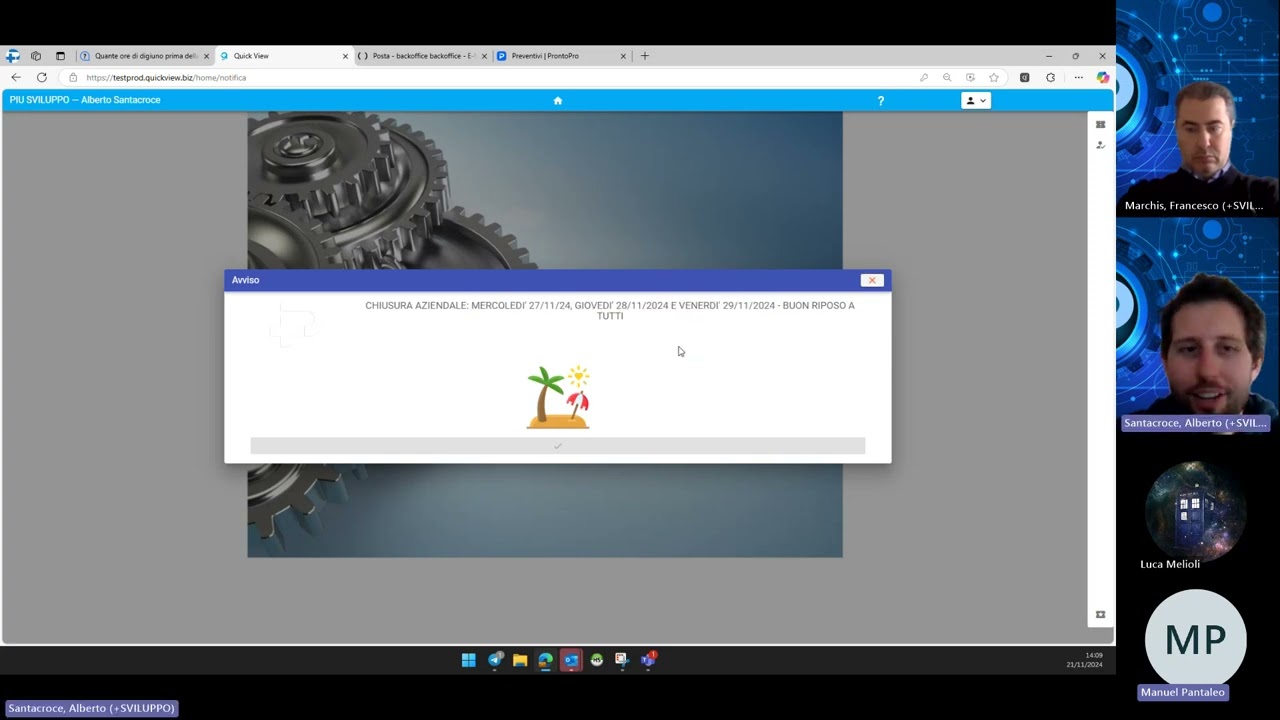Screen dimensions: 1280x720
Task: Switch to Quick View browser tab
Action: pos(283,56)
